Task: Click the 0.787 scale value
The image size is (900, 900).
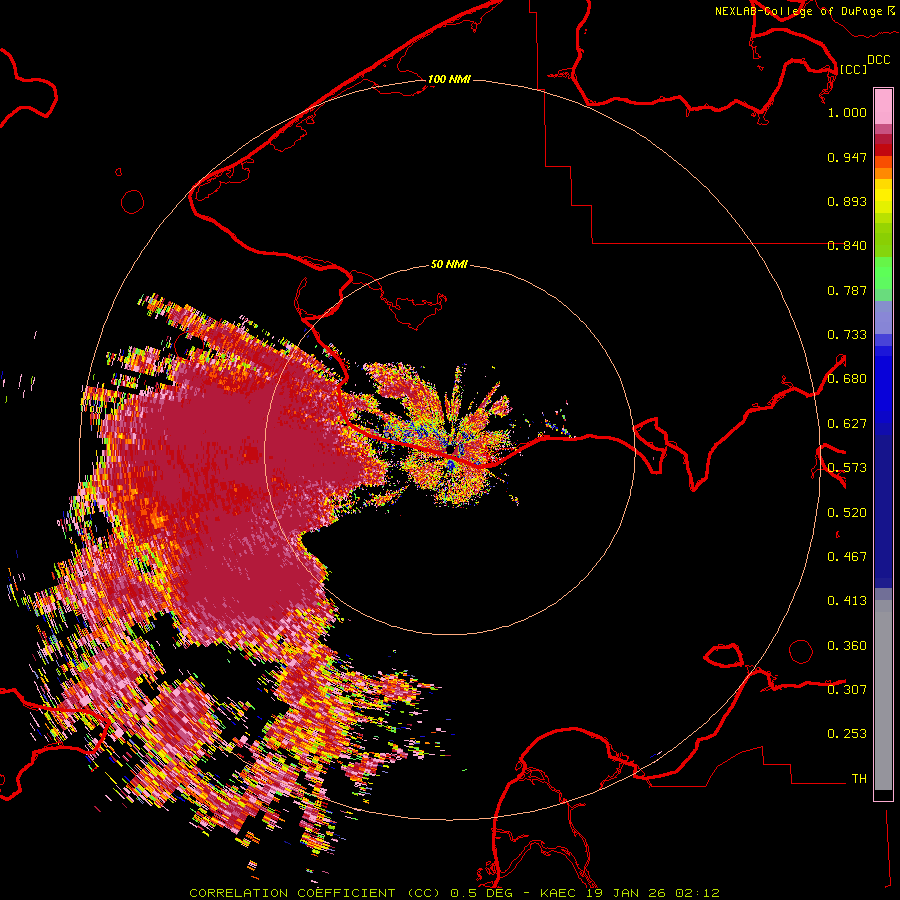Action: [847, 290]
